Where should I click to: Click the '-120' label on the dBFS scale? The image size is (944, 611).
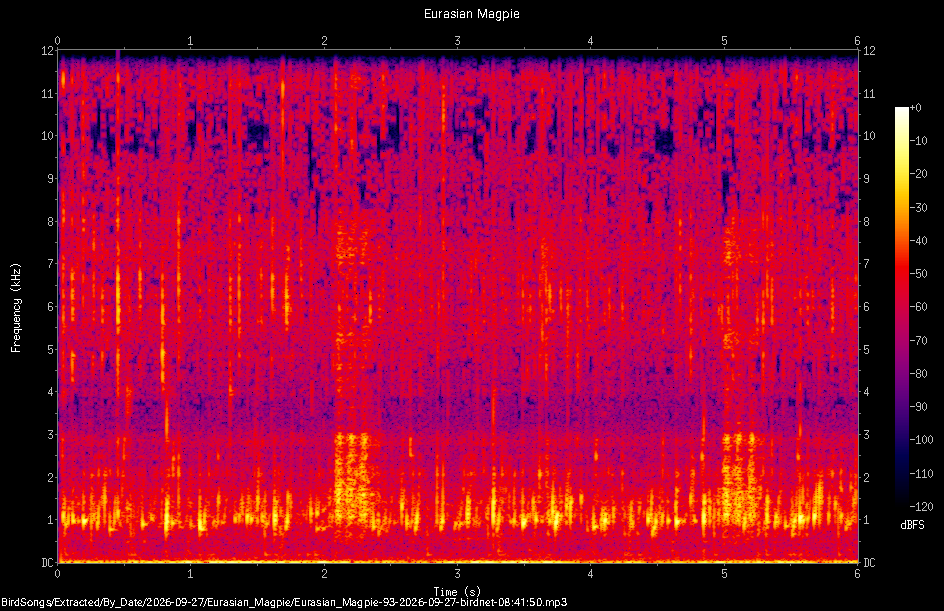pos(921,507)
